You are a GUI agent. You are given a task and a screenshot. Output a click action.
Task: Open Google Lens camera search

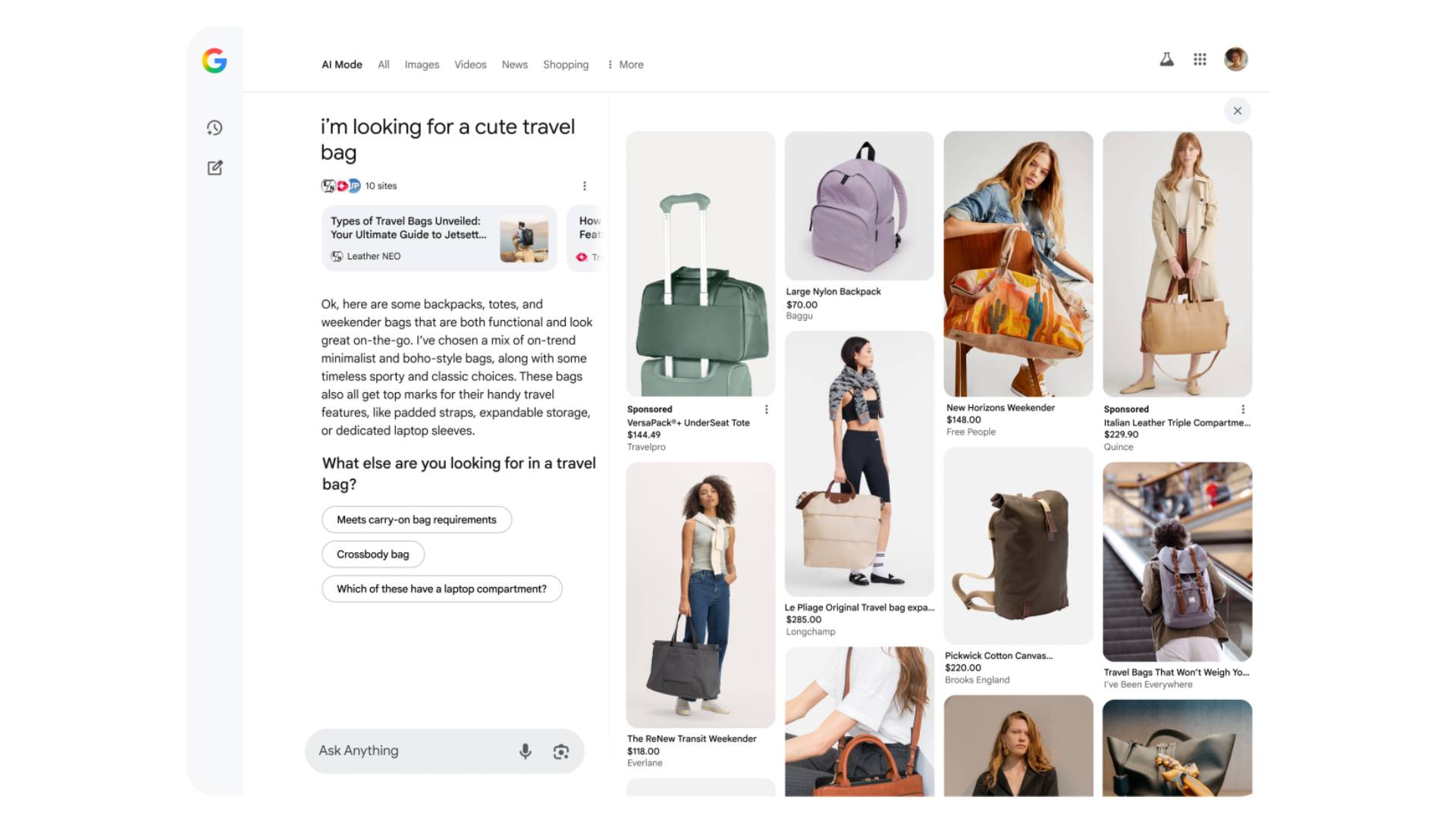(x=561, y=752)
